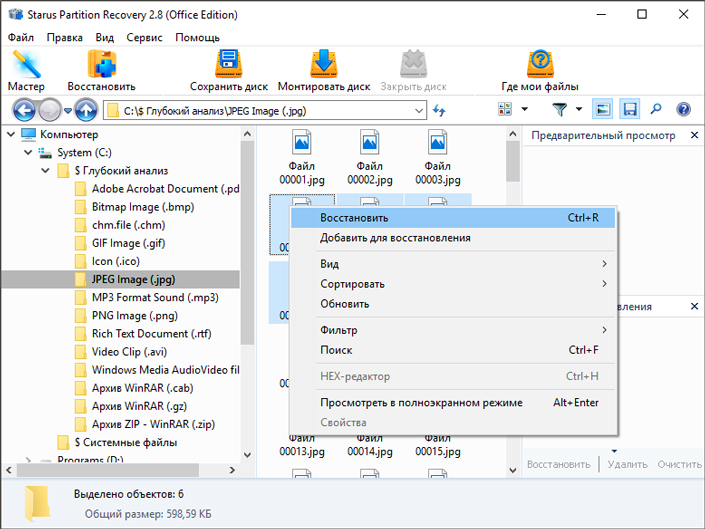Viewport: 705px width, 529px height.
Task: Go back with the left arrow button
Action: (x=24, y=110)
